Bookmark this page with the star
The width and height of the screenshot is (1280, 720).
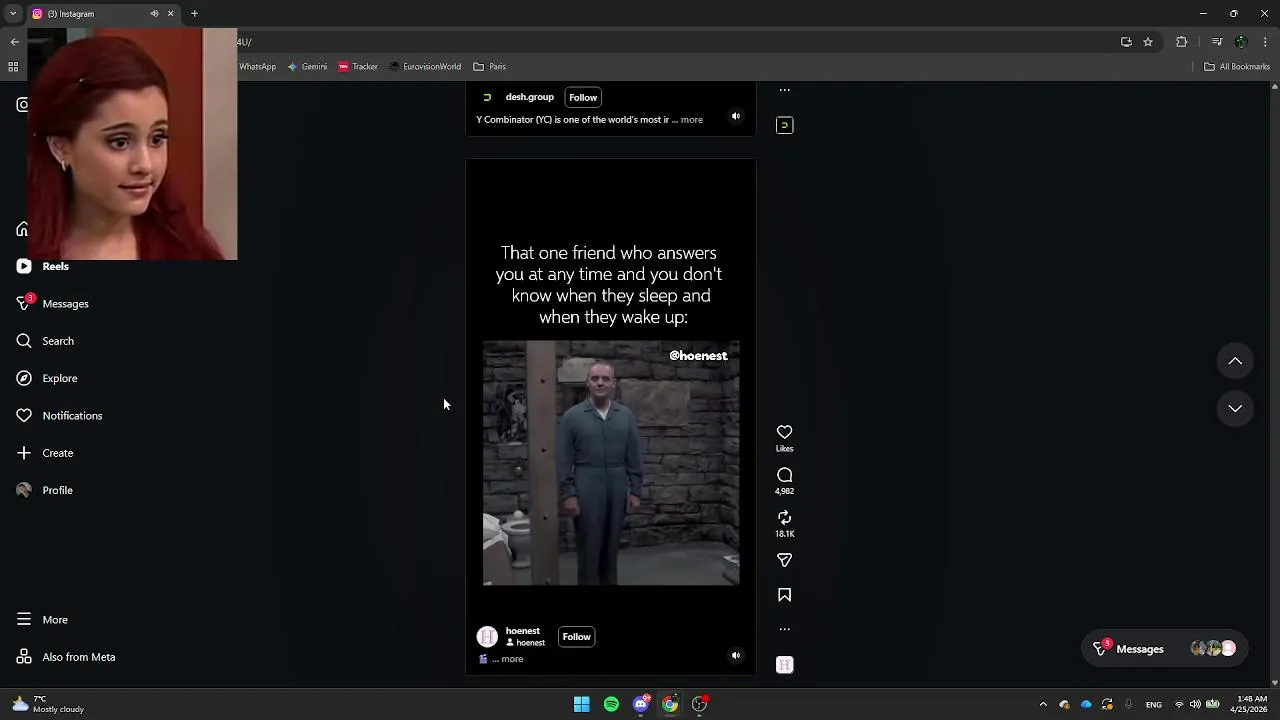pyautogui.click(x=1148, y=42)
